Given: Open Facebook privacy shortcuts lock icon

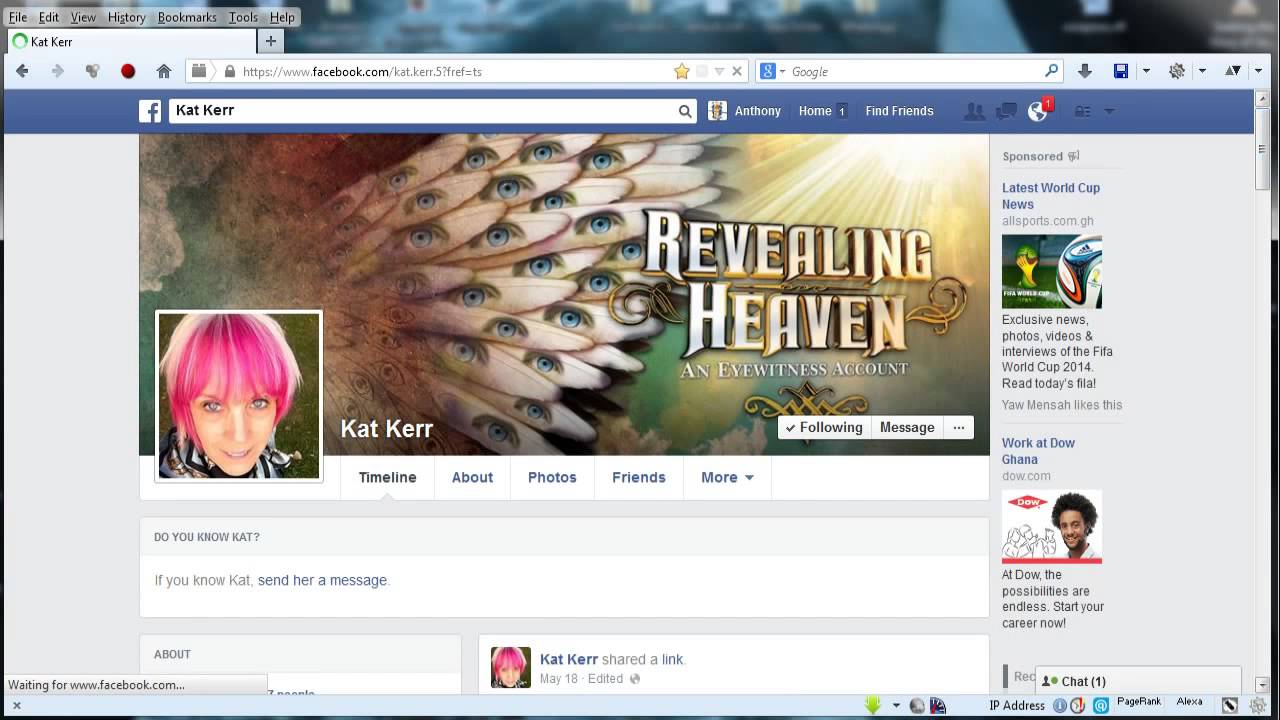Looking at the screenshot, I should point(1083,111).
